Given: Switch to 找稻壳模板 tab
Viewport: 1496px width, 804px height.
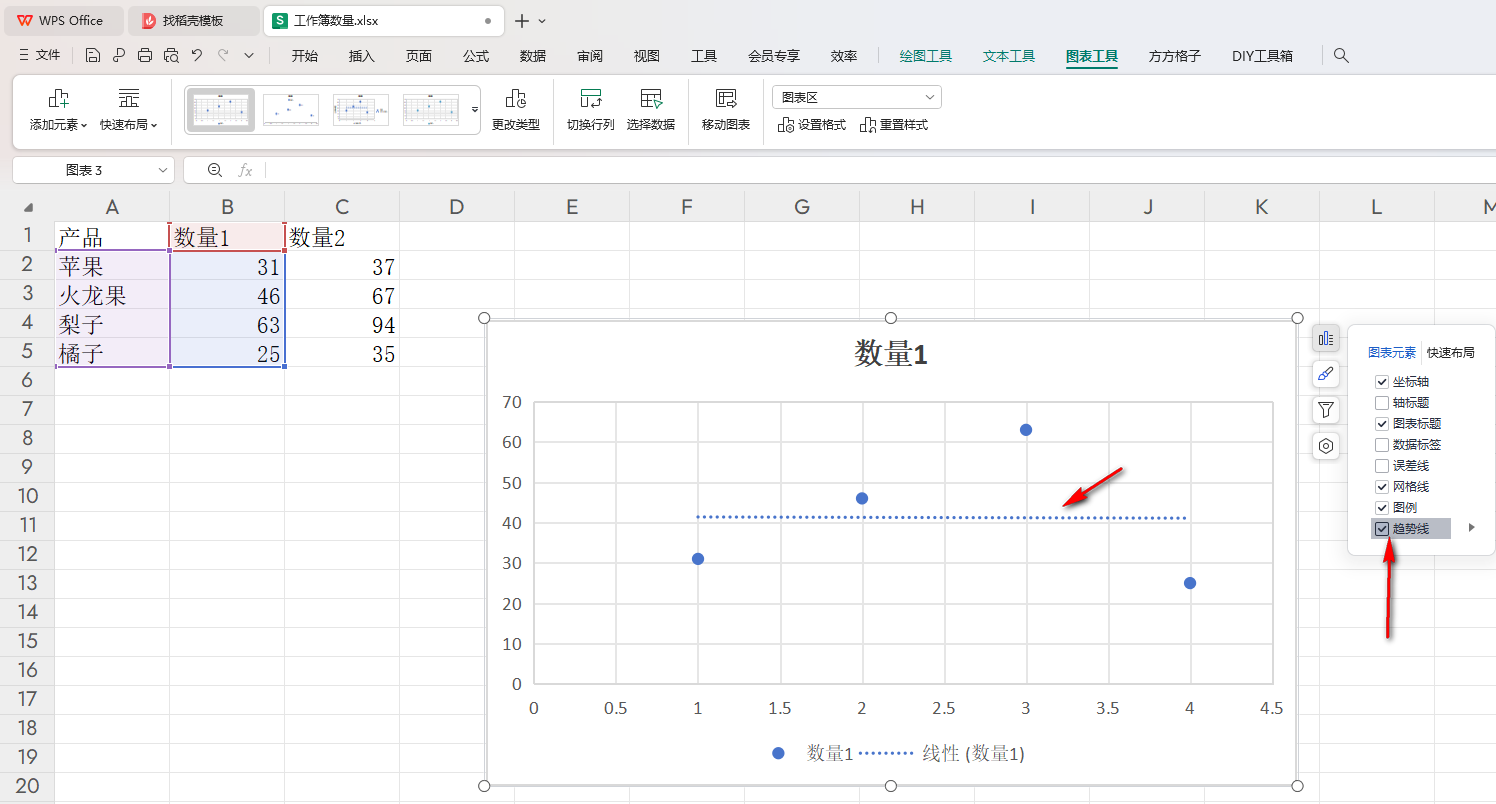Looking at the screenshot, I should coord(192,20).
